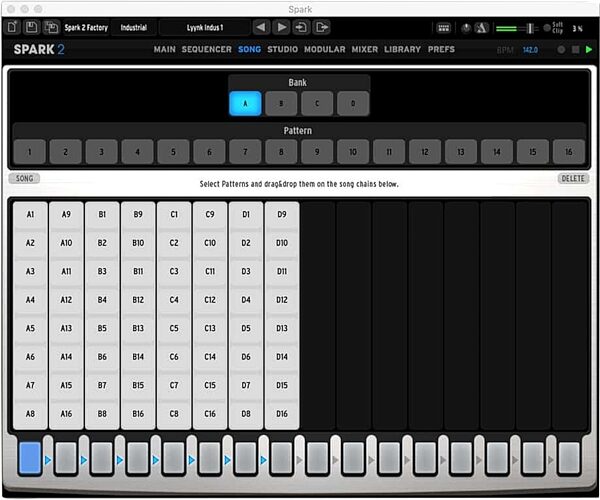
Task: Go to next project with right arrow
Action: click(x=282, y=27)
